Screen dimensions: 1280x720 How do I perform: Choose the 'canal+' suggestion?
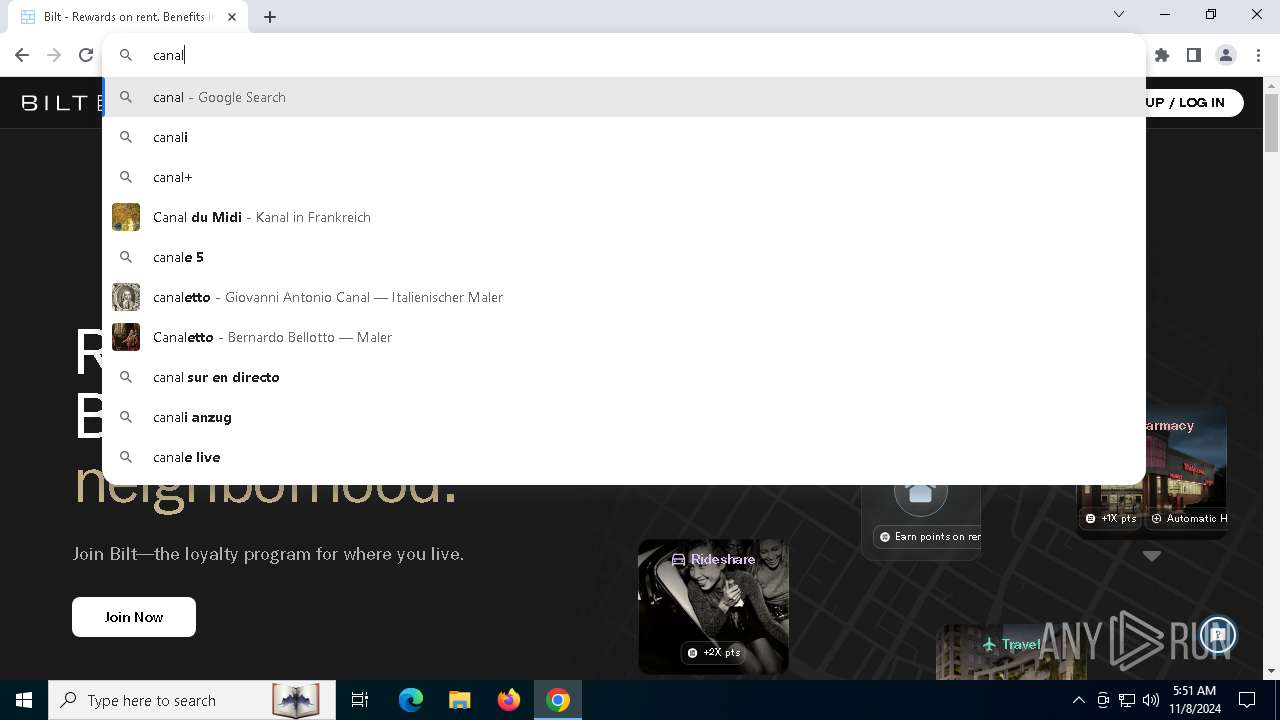(x=625, y=177)
